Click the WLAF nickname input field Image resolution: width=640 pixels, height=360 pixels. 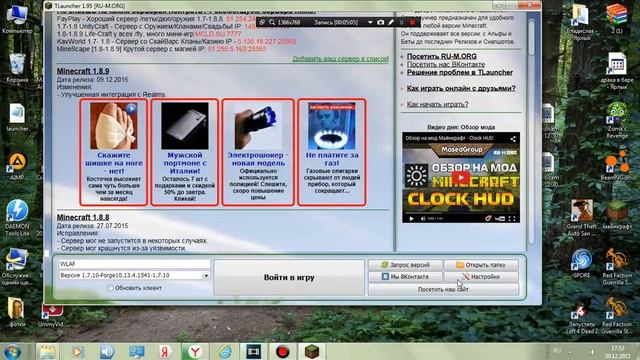click(x=134, y=264)
